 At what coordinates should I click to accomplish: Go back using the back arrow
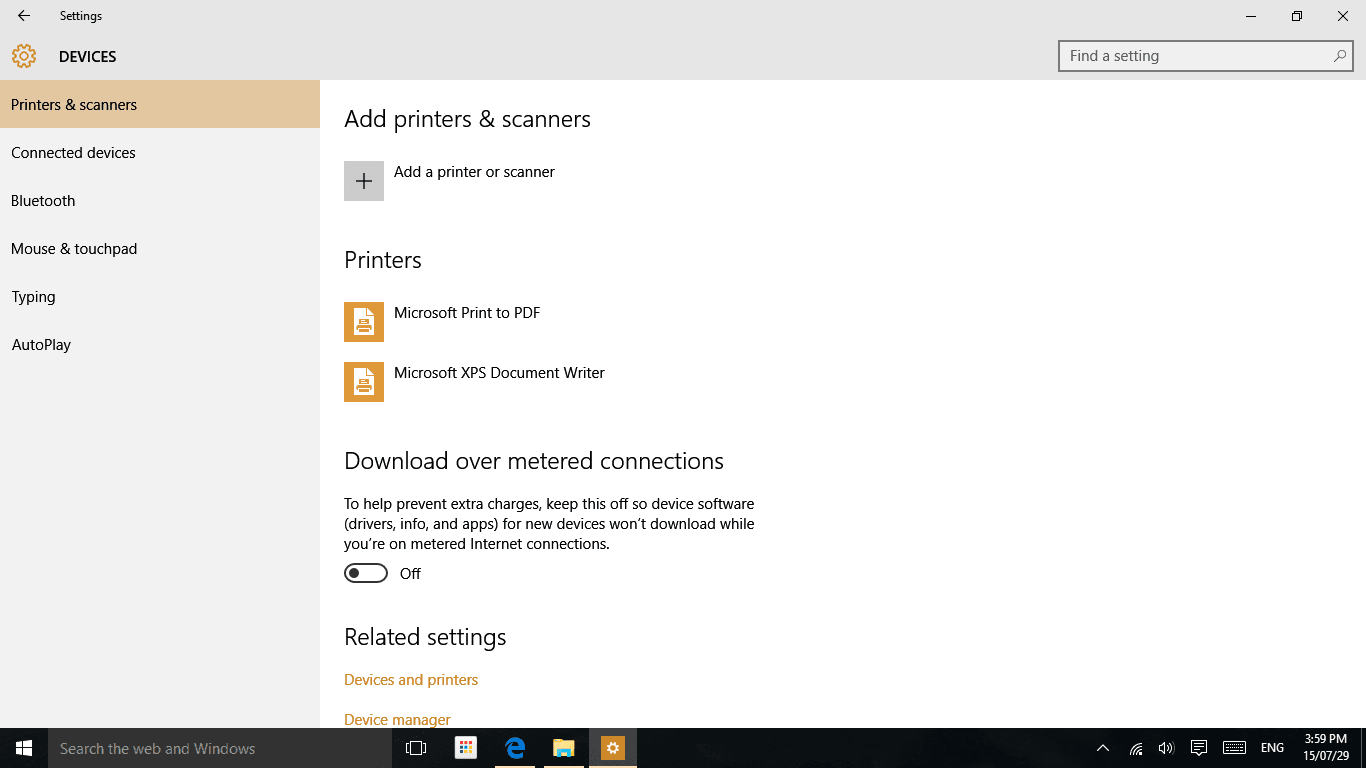(24, 16)
